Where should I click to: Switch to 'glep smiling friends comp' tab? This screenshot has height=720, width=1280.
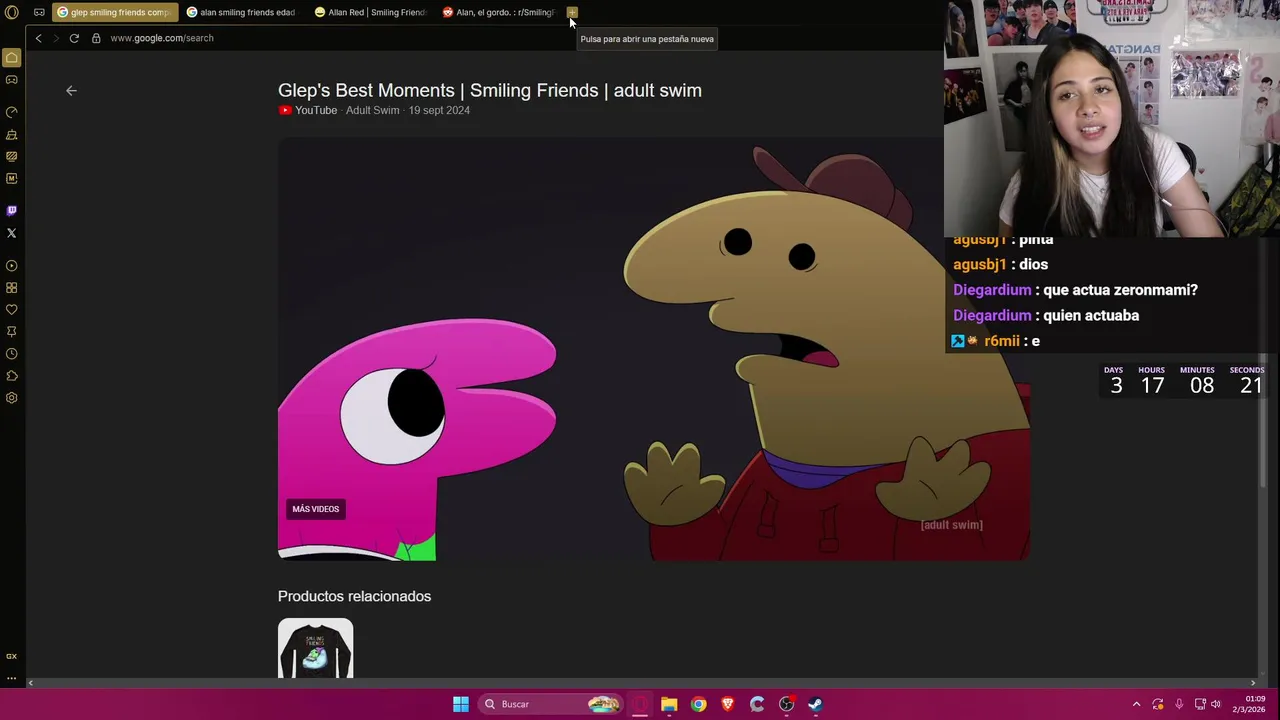pos(115,12)
